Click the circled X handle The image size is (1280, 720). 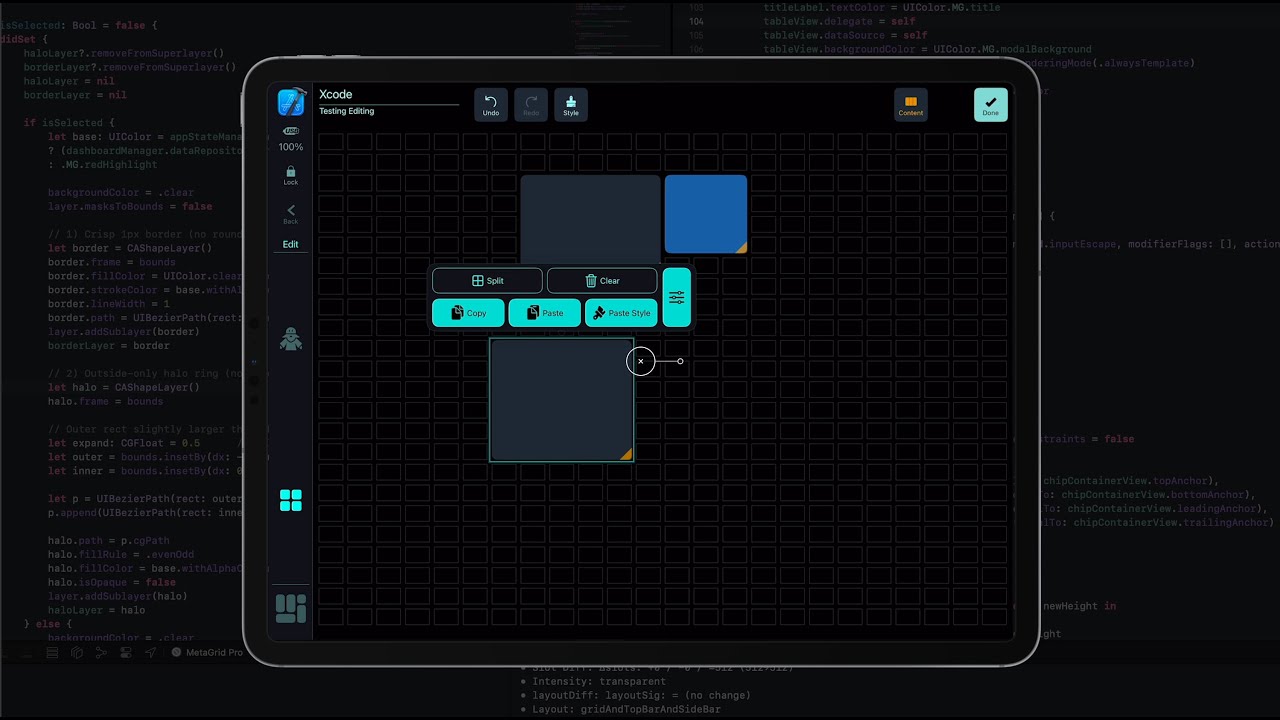pos(641,361)
